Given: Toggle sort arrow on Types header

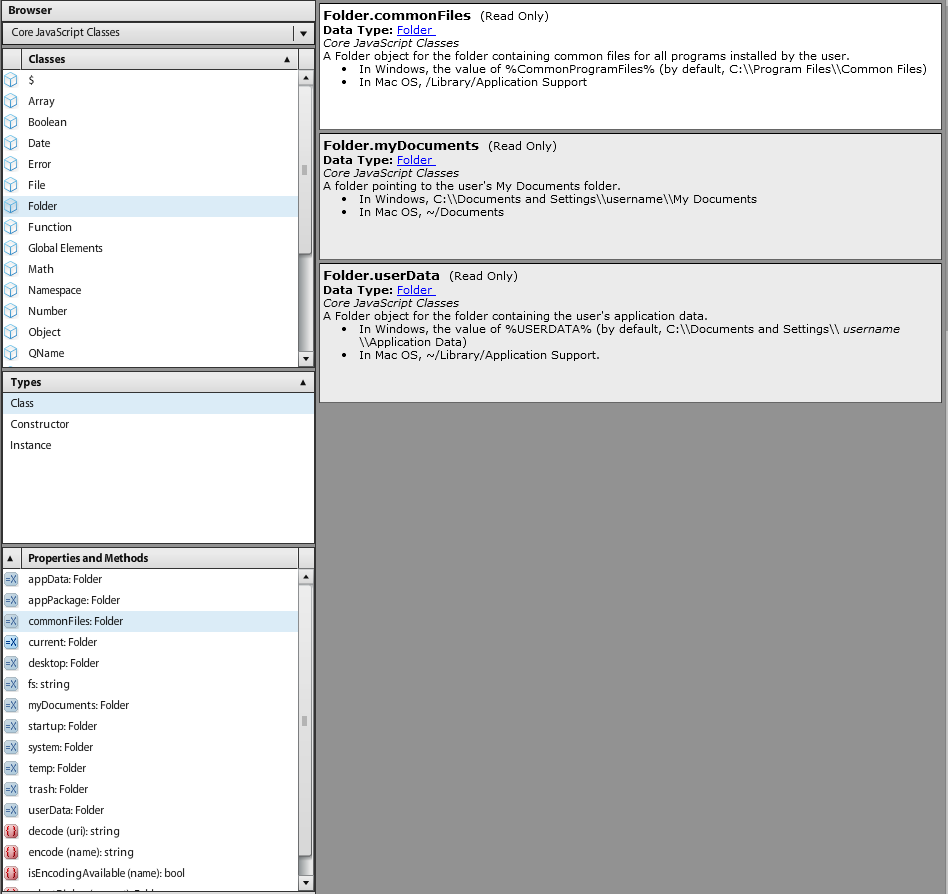Looking at the screenshot, I should [303, 383].
